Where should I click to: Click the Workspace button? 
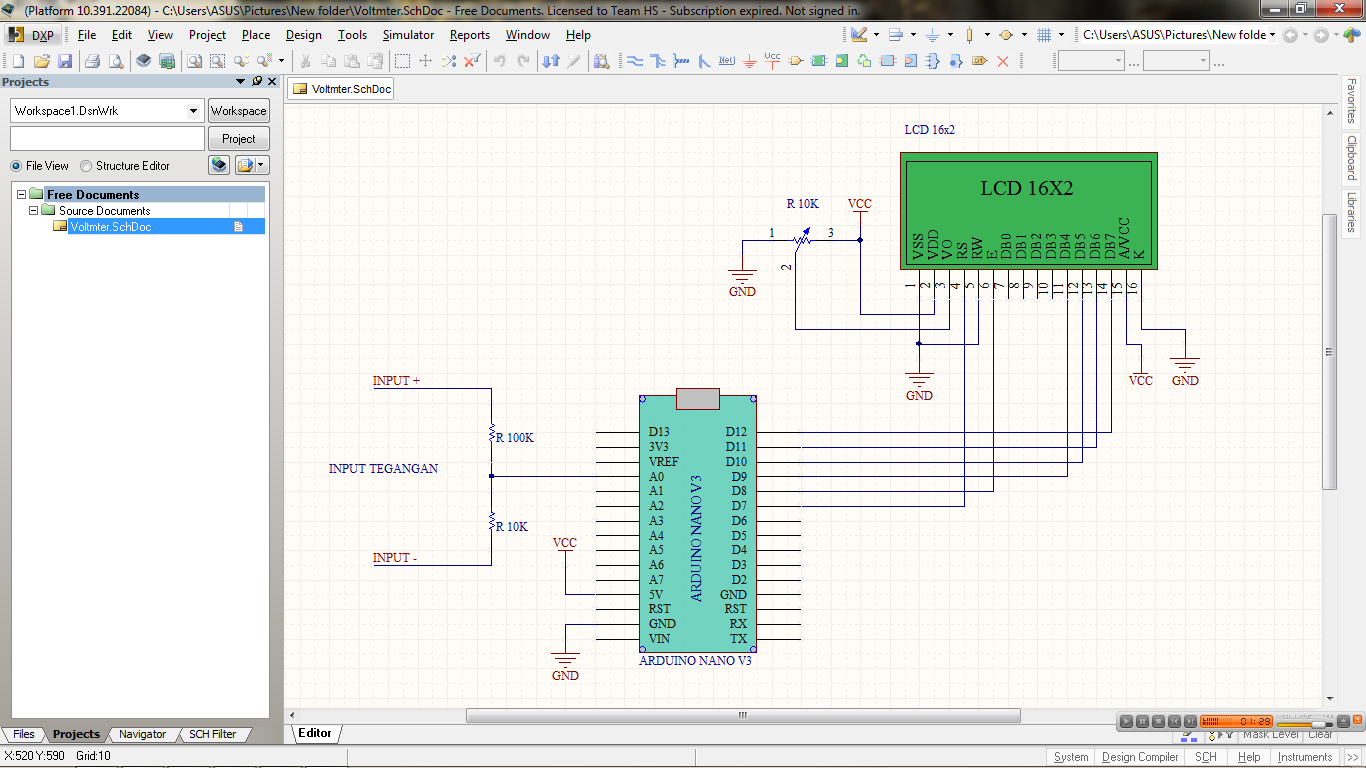tap(238, 110)
